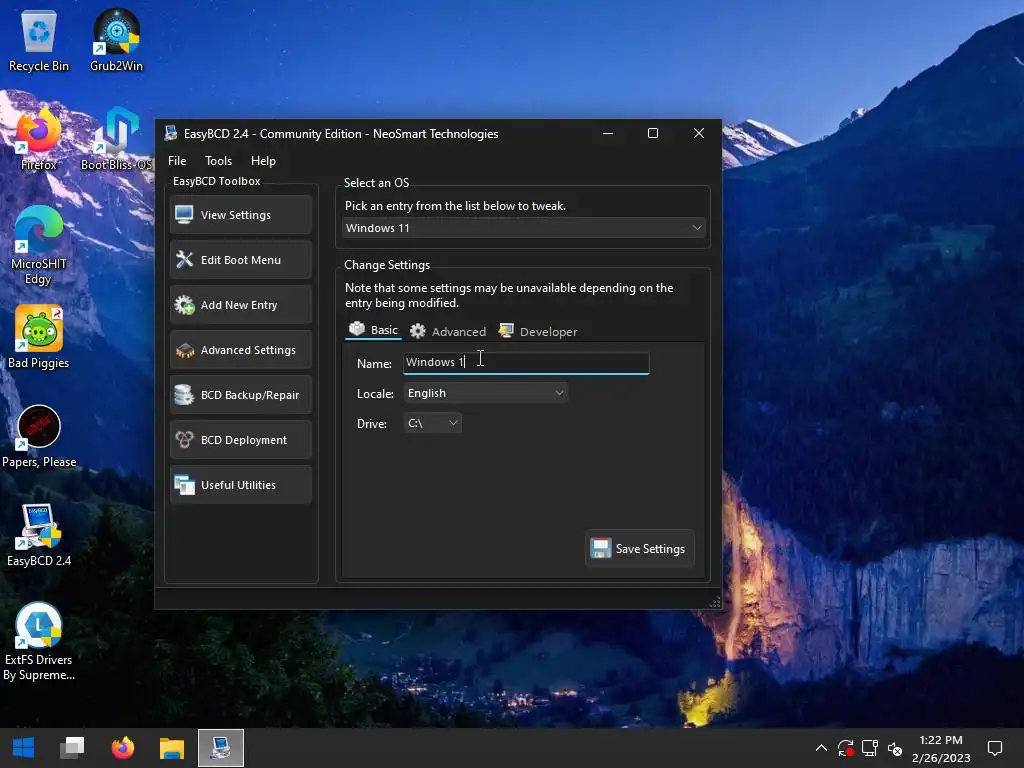1024x768 pixels.
Task: Open the Windows Start button
Action: (24, 748)
